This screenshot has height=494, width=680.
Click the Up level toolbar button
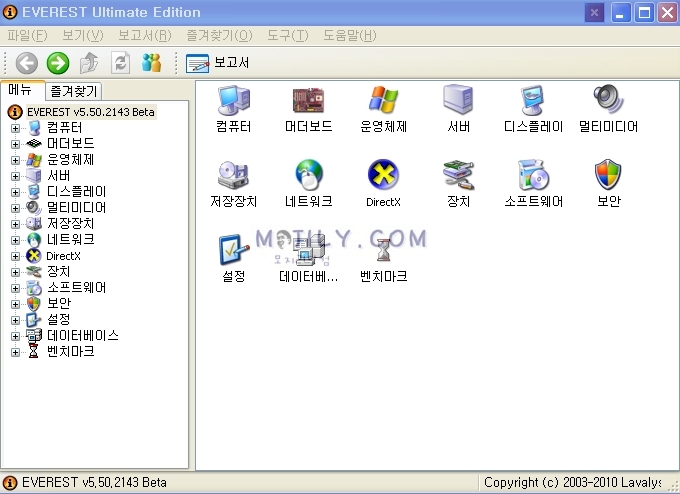(89, 63)
